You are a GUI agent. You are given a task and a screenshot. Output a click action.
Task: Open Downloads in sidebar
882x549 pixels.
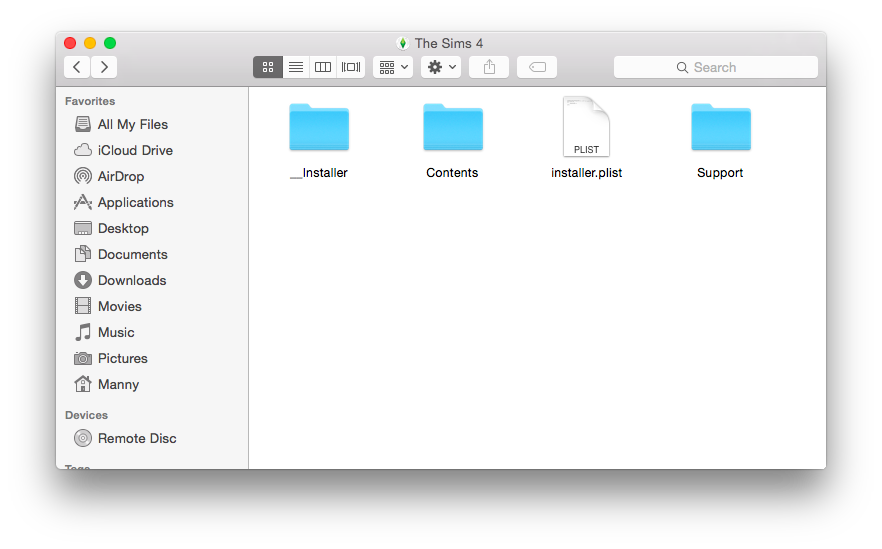pos(152,280)
